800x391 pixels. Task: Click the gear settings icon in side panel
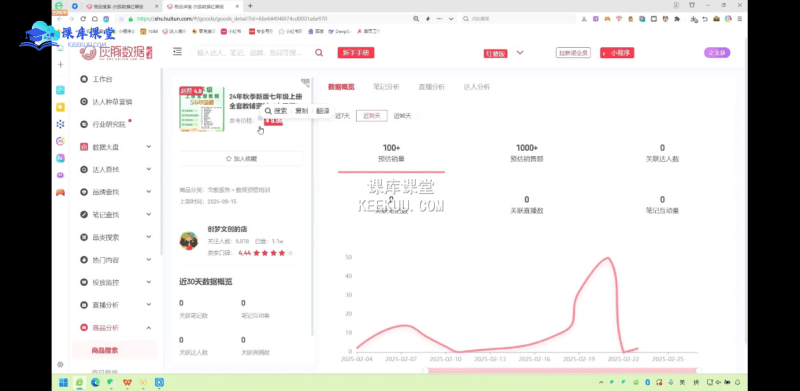[x=60, y=364]
